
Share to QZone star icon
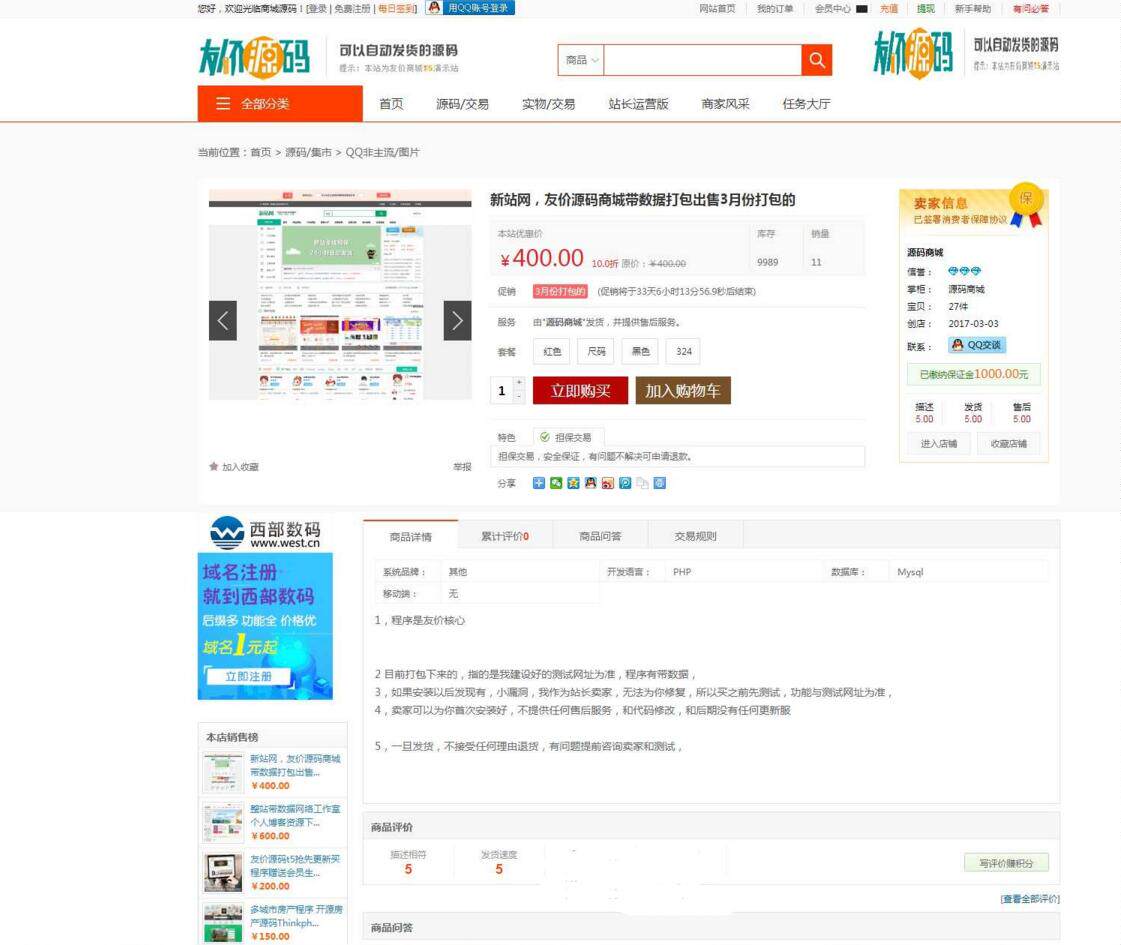(573, 483)
